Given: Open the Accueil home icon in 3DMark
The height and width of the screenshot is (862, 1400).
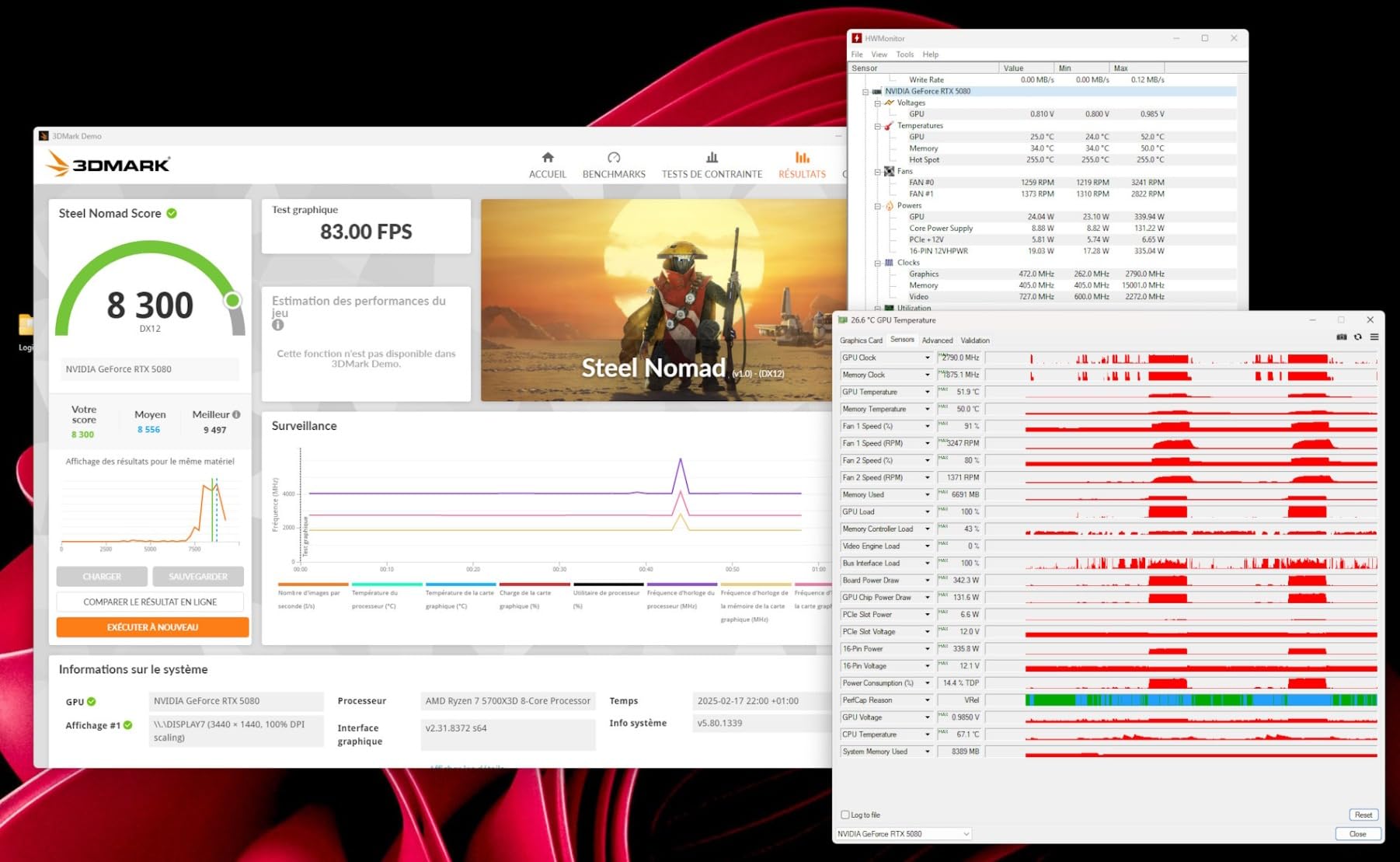Looking at the screenshot, I should click(548, 157).
